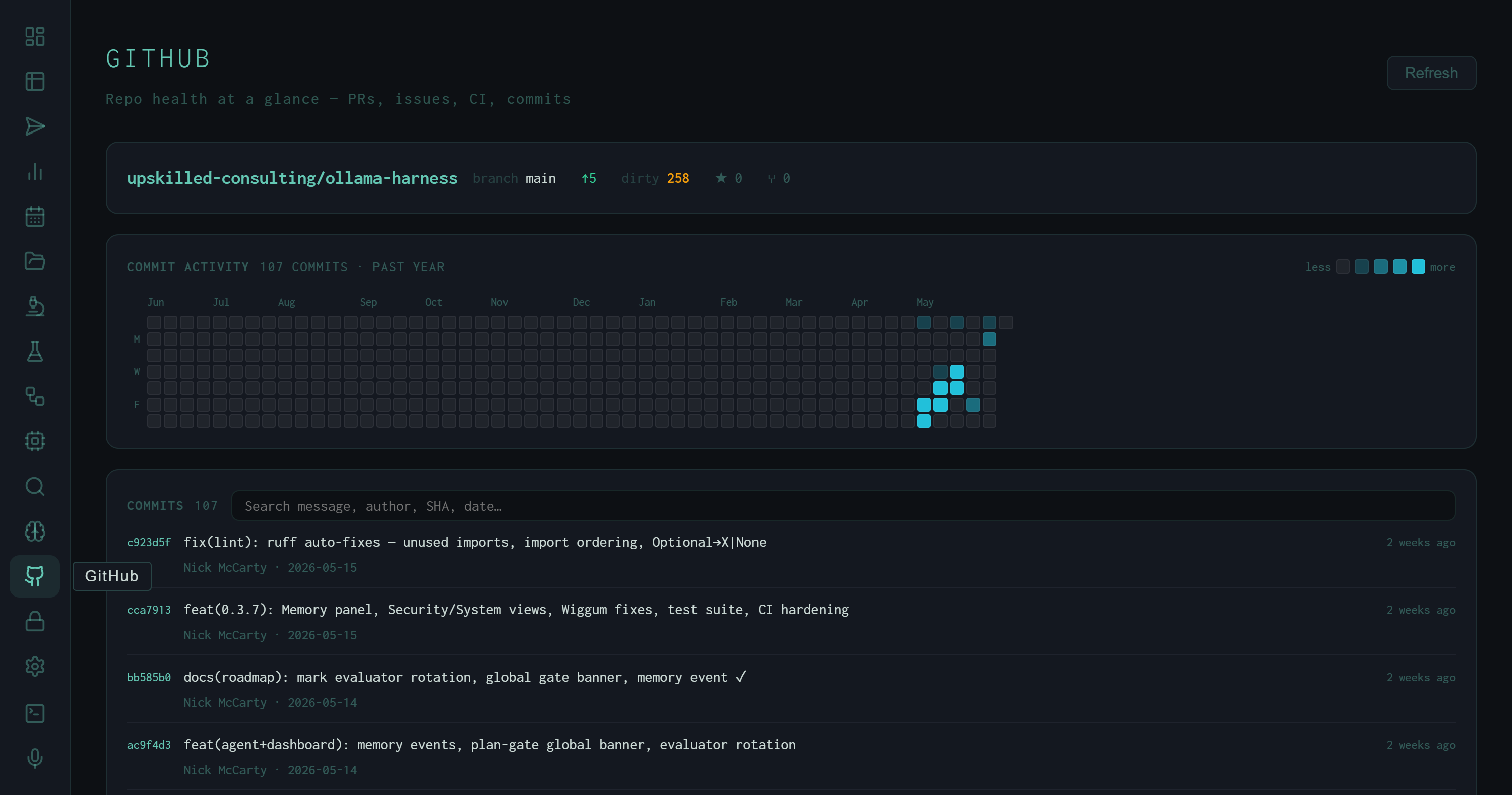Click the dirty 258 count
This screenshot has width=1512, height=795.
(655, 178)
